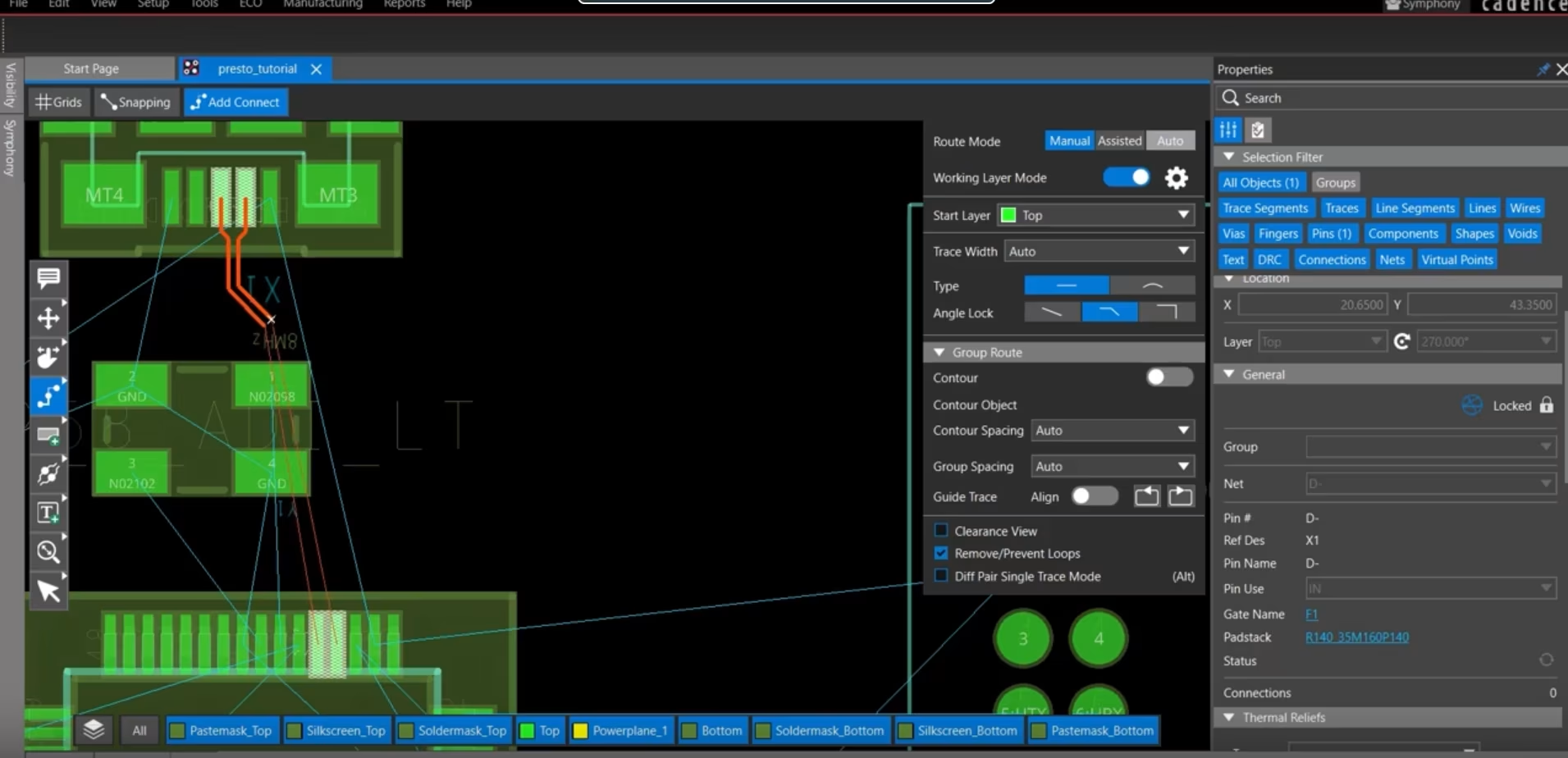Click the Locked padlock icon
Screen dimensions: 1568x758
pyautogui.click(x=1546, y=405)
